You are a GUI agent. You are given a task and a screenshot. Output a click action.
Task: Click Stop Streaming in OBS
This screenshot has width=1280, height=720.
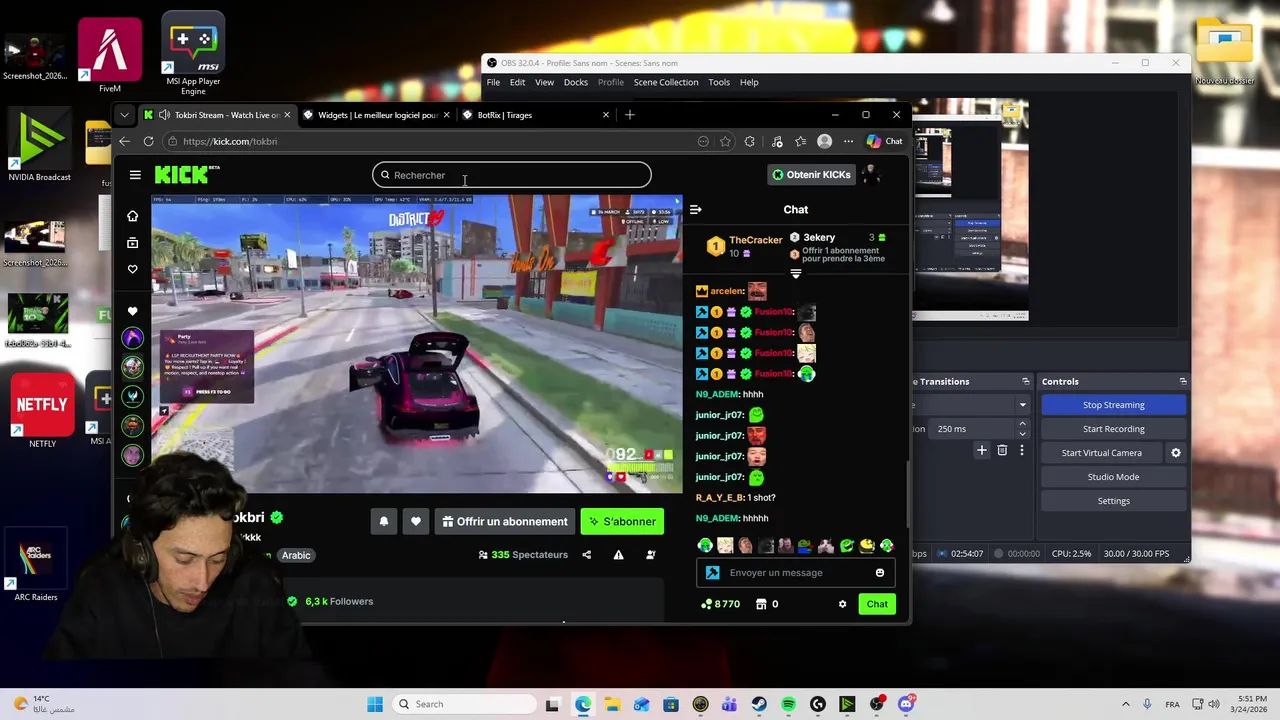(1113, 405)
